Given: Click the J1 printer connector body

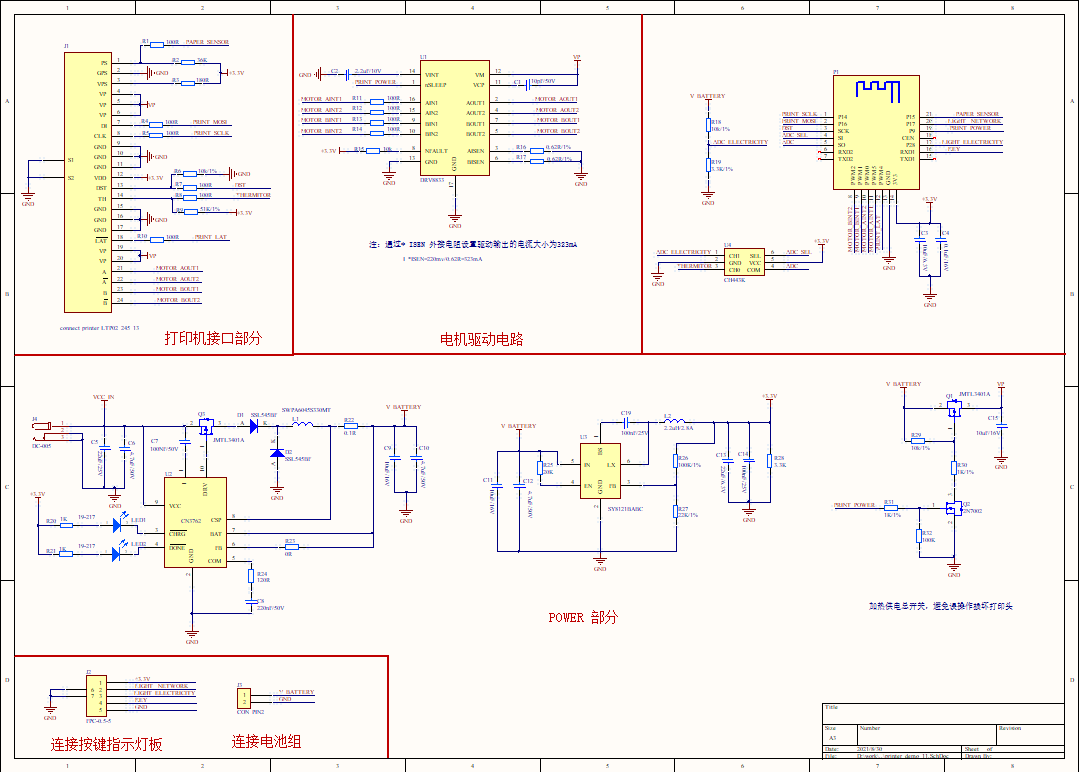Looking at the screenshot, I should click(87, 182).
